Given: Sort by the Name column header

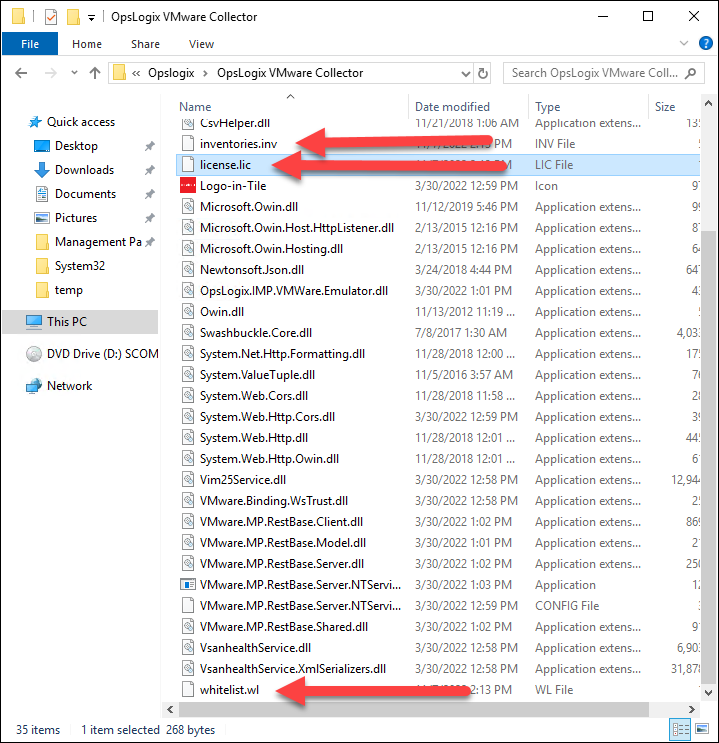Looking at the screenshot, I should click(195, 107).
